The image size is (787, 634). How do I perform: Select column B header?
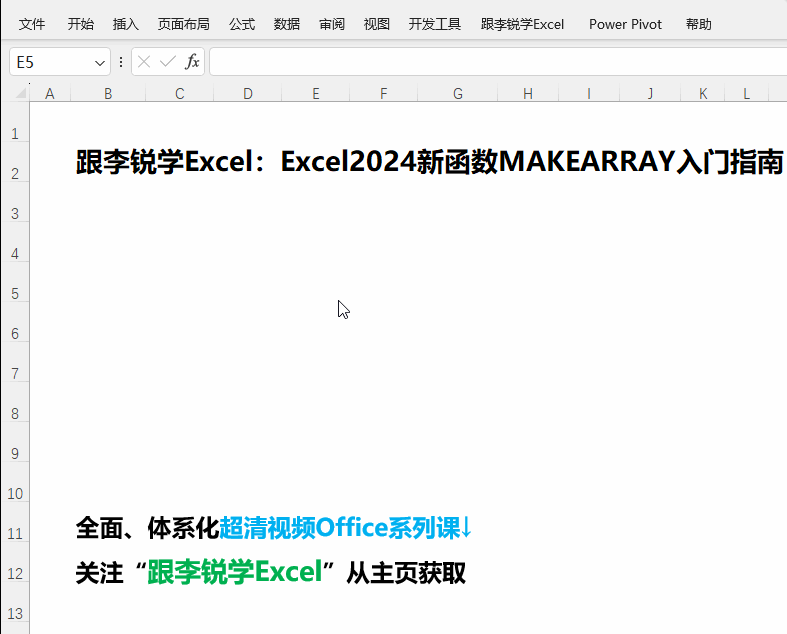[108, 93]
